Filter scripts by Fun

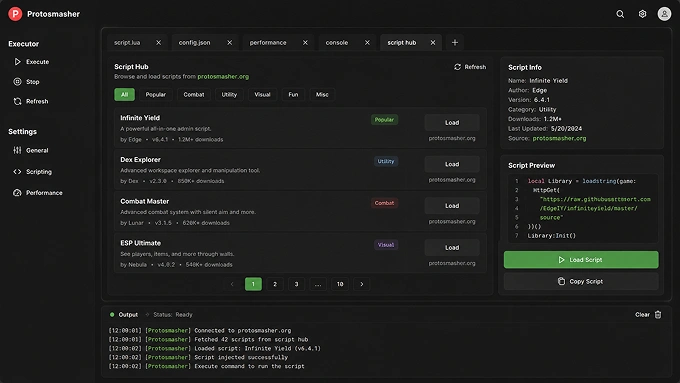coord(293,95)
